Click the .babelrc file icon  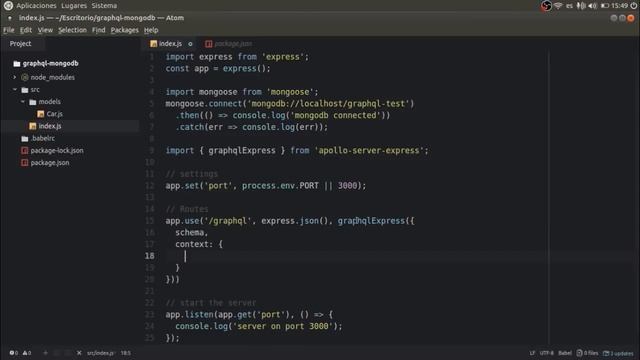tap(25, 138)
